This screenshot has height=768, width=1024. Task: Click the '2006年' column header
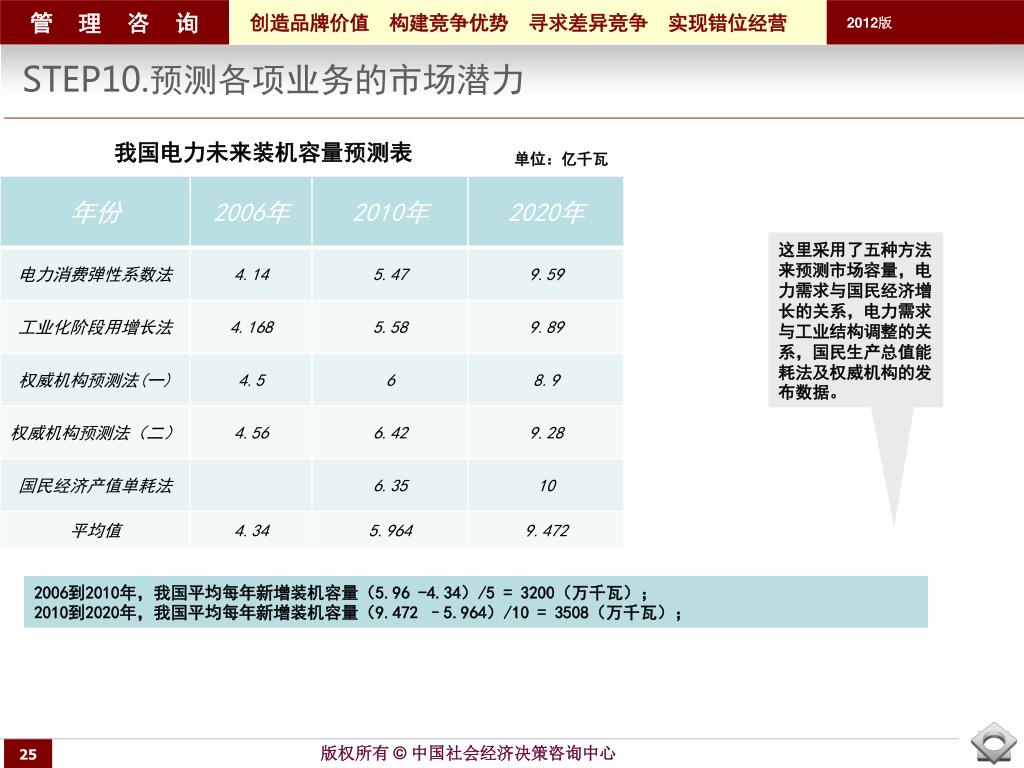[251, 212]
